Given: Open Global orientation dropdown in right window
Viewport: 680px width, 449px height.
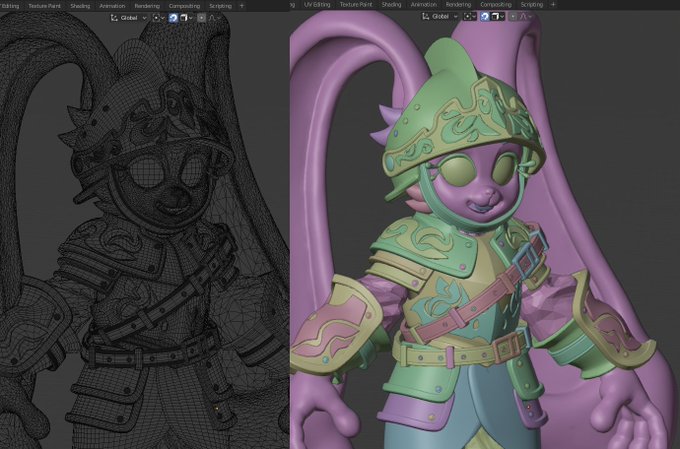Looking at the screenshot, I should coord(440,16).
